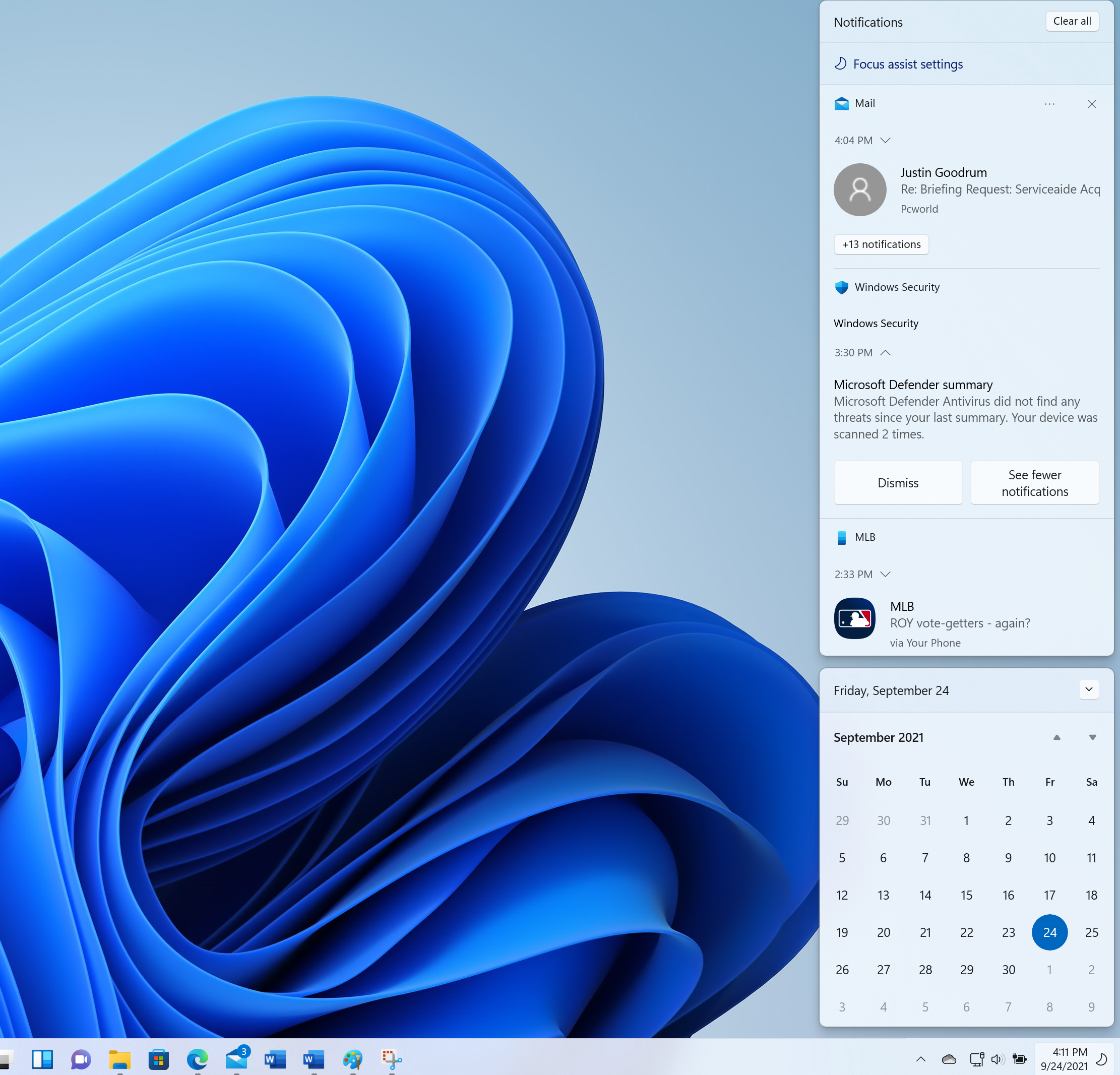Expand the MLB 2:33 PM notification
This screenshot has height=1075, width=1120.
coord(886,575)
